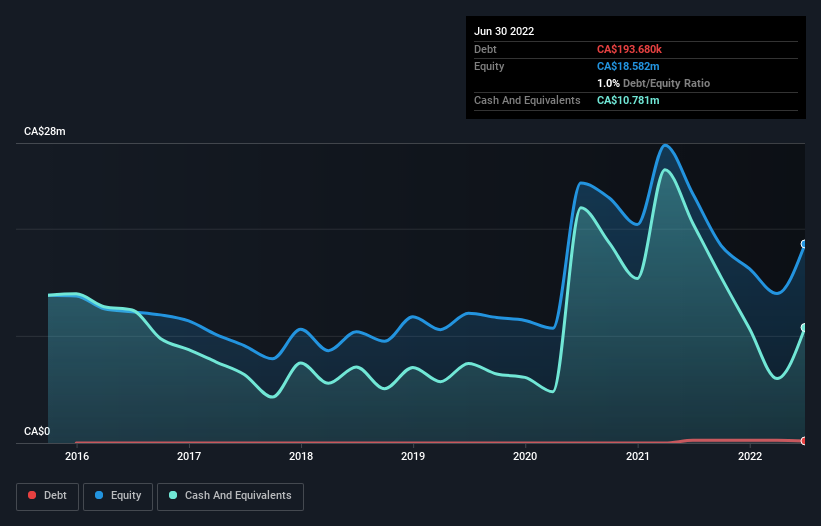The width and height of the screenshot is (821, 526).
Task: Toggle the Equity series legend button
Action: [x=118, y=496]
